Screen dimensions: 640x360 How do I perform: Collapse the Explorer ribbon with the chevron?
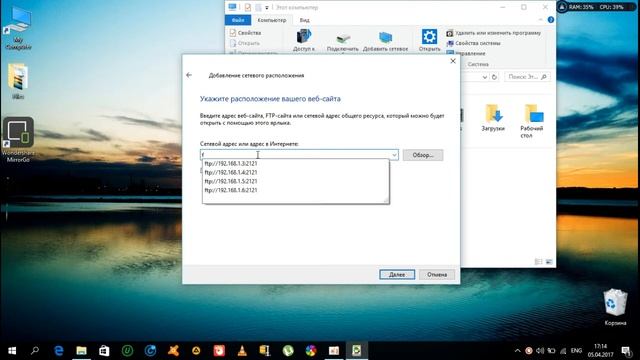[x=540, y=20]
